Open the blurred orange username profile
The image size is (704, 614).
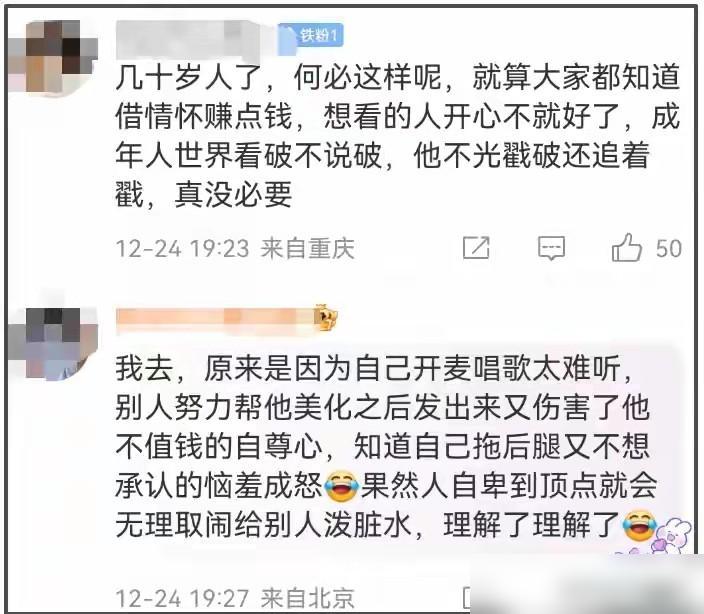click(x=216, y=320)
